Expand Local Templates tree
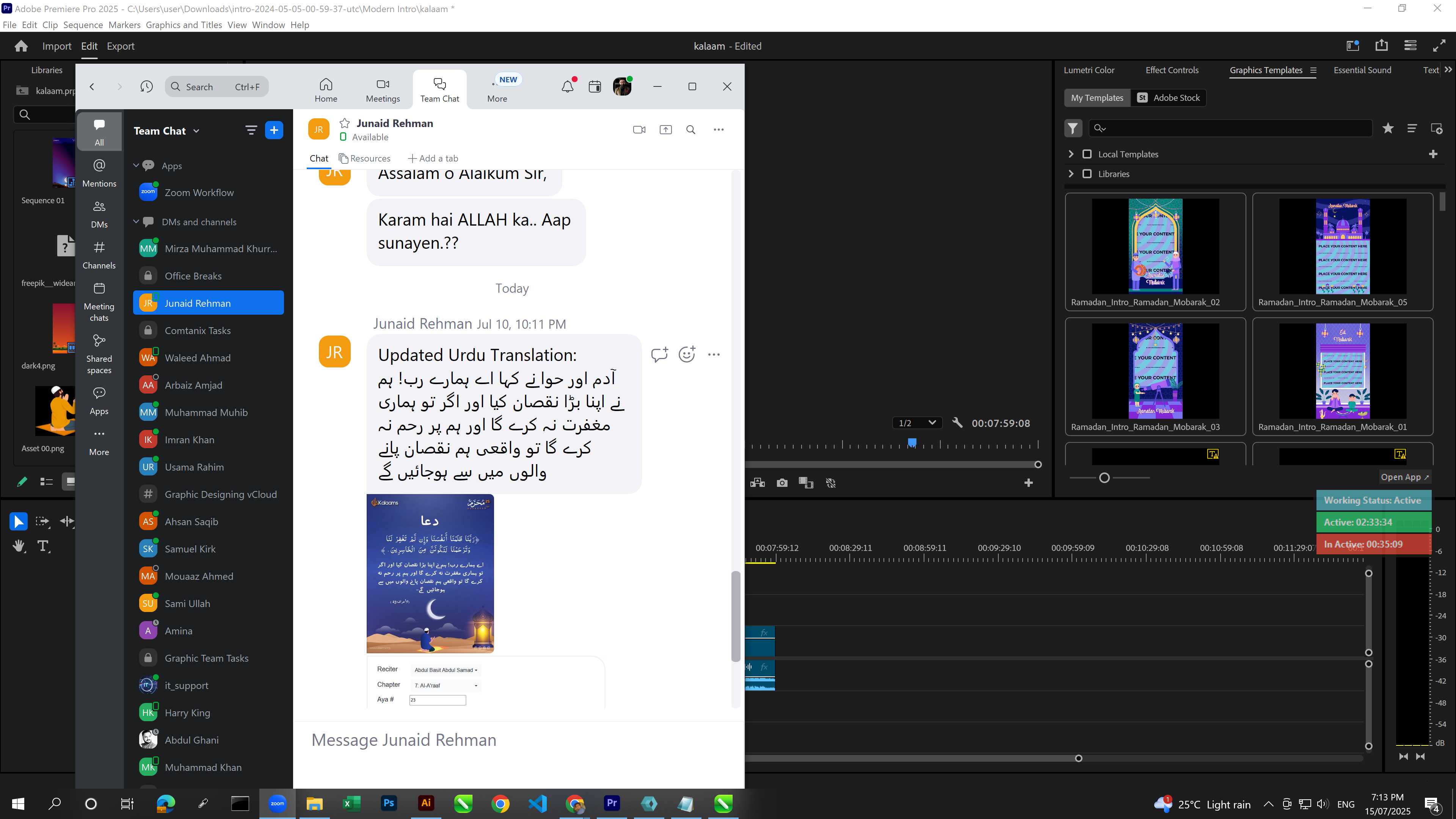Image resolution: width=1456 pixels, height=819 pixels. [x=1070, y=154]
